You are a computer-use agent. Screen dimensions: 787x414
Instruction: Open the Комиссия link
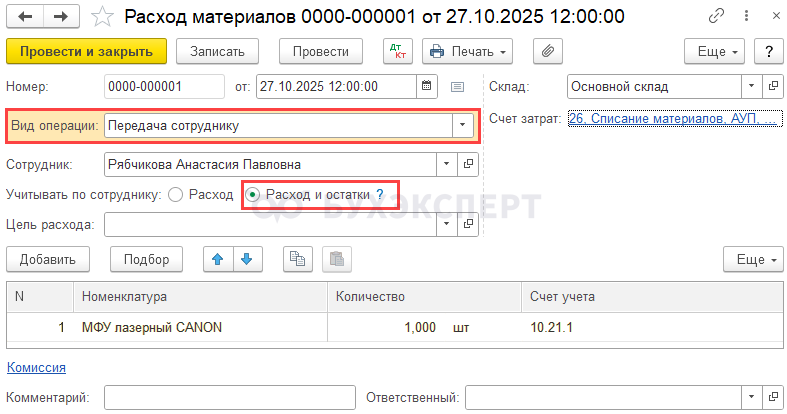[36, 367]
